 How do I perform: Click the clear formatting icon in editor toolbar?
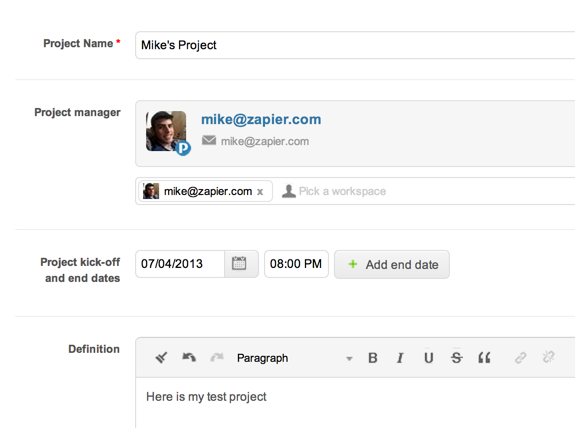(161, 357)
